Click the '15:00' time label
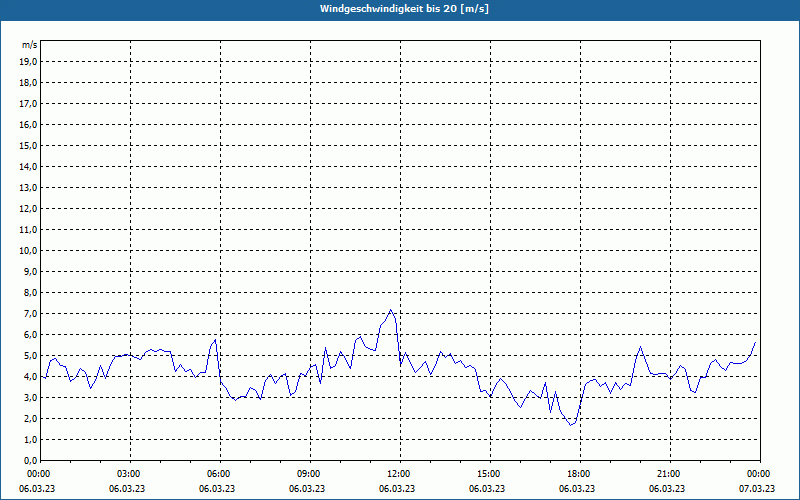The height and width of the screenshot is (500, 800). (x=488, y=474)
